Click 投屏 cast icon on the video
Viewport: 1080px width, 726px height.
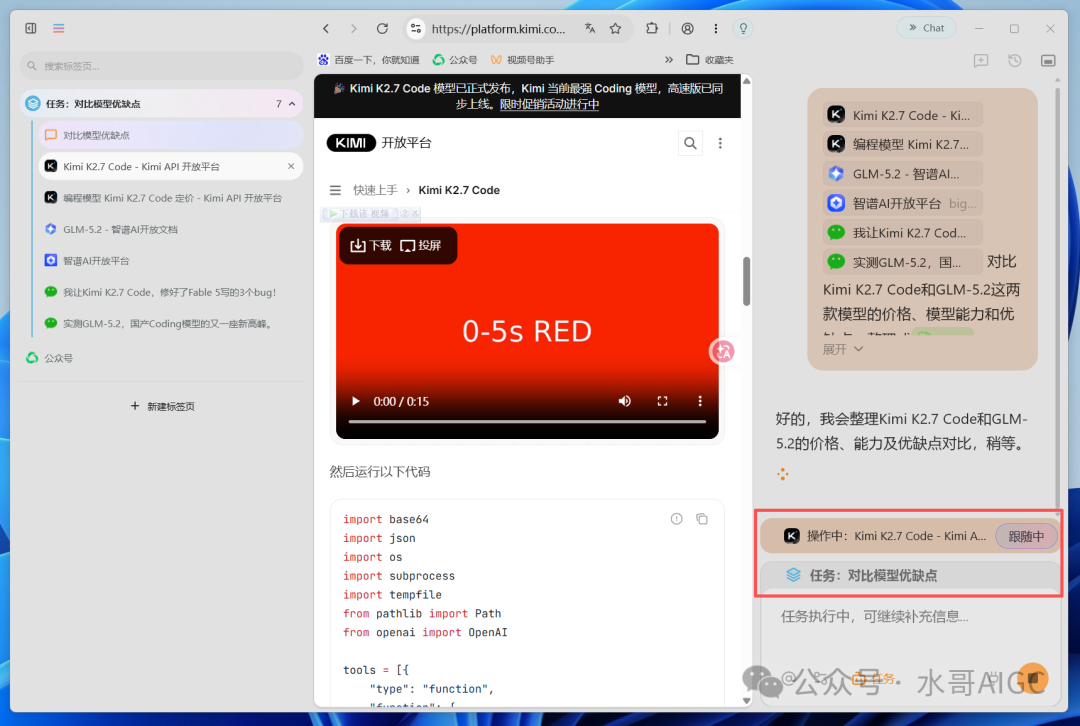pos(420,246)
